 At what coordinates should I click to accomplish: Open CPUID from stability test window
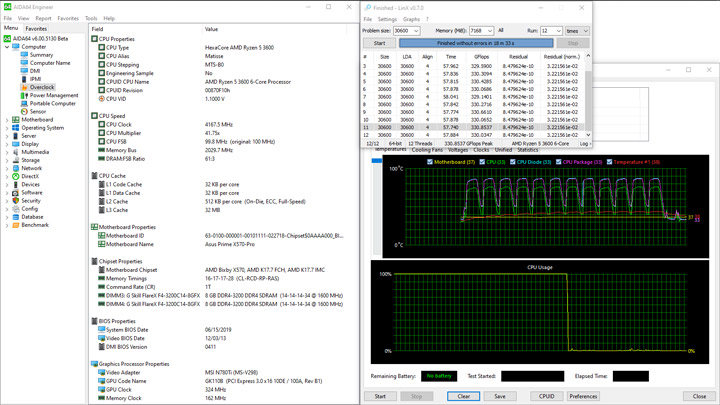tap(546, 396)
